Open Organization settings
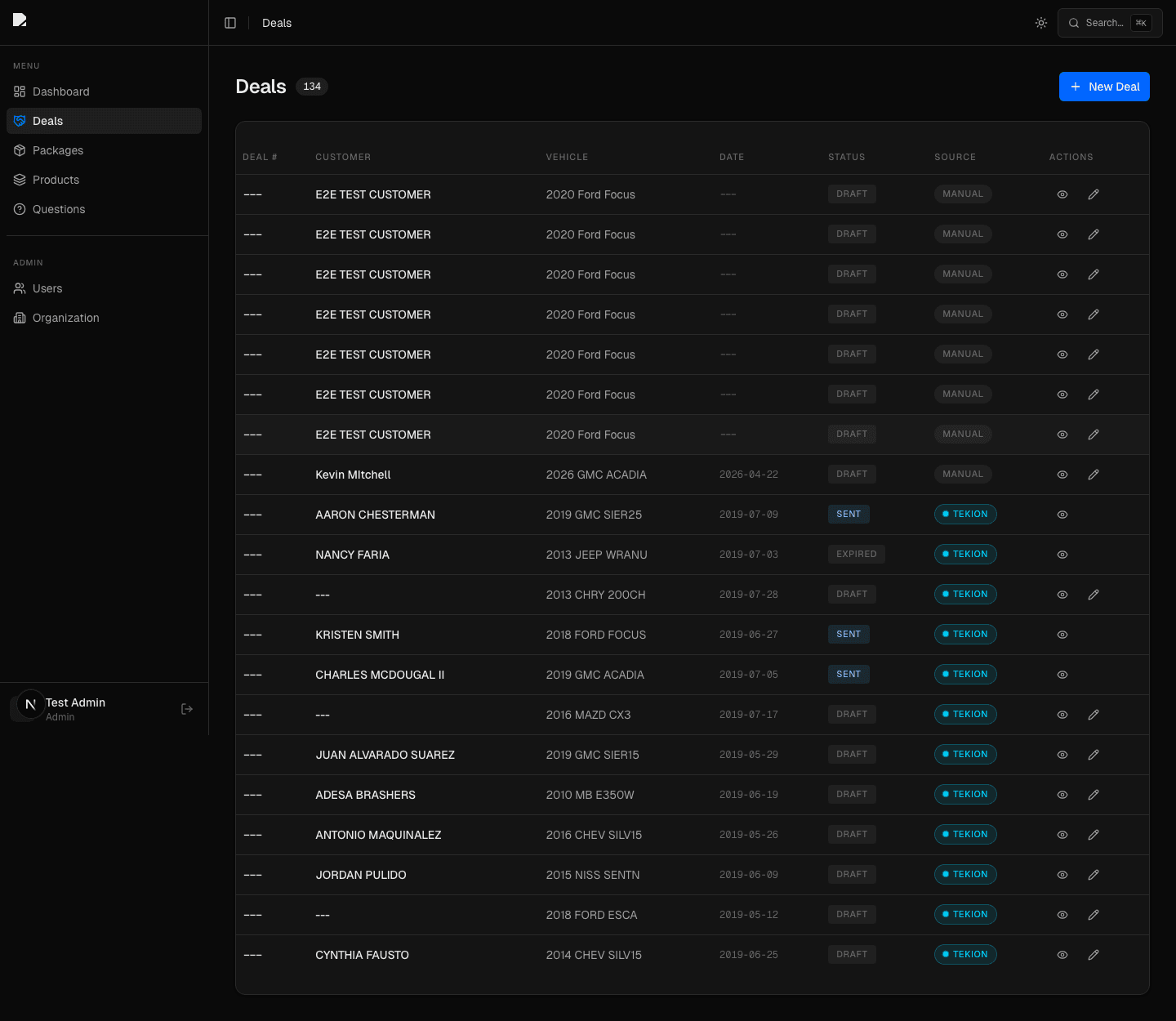The width and height of the screenshot is (1176, 1021). [x=104, y=318]
